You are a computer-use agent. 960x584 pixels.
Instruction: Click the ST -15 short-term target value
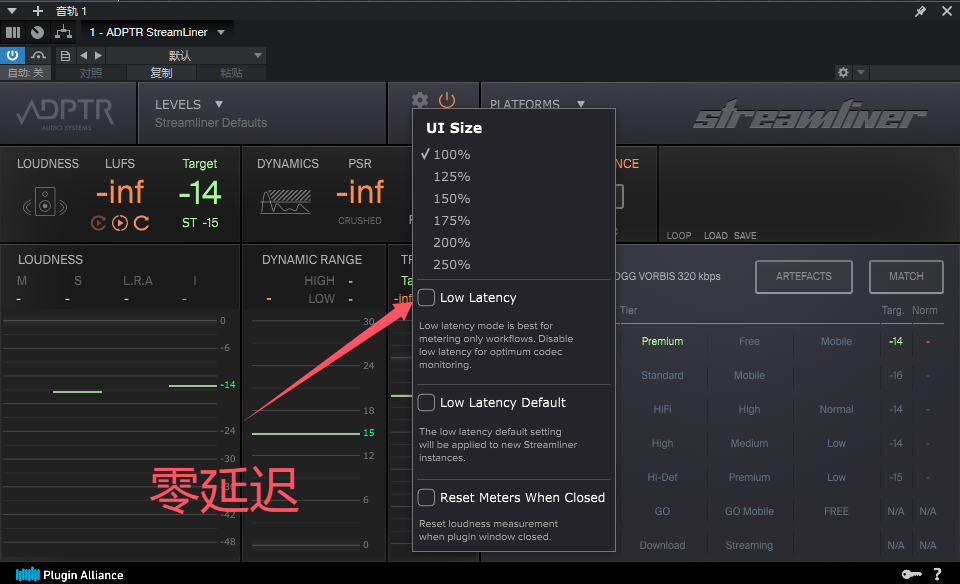200,223
